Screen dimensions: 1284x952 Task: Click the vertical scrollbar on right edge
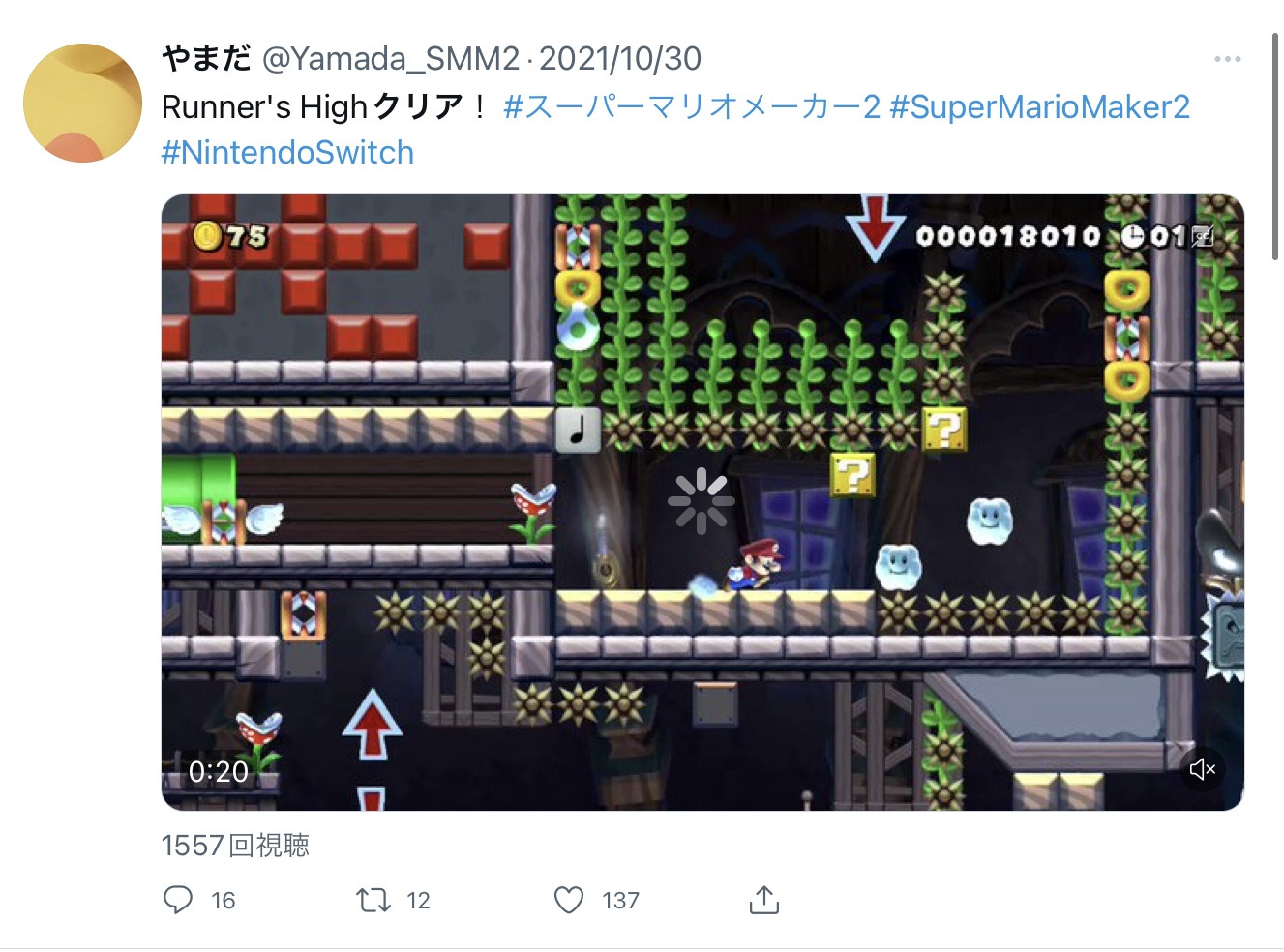1276,145
